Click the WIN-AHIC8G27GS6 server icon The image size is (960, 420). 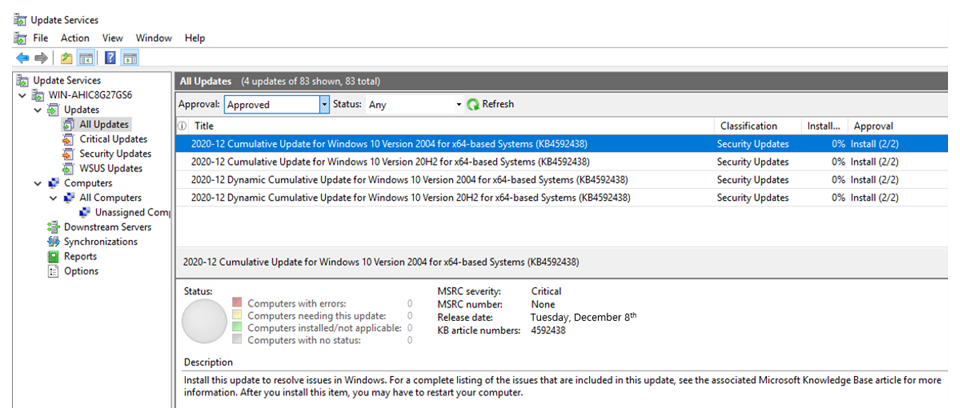(39, 95)
